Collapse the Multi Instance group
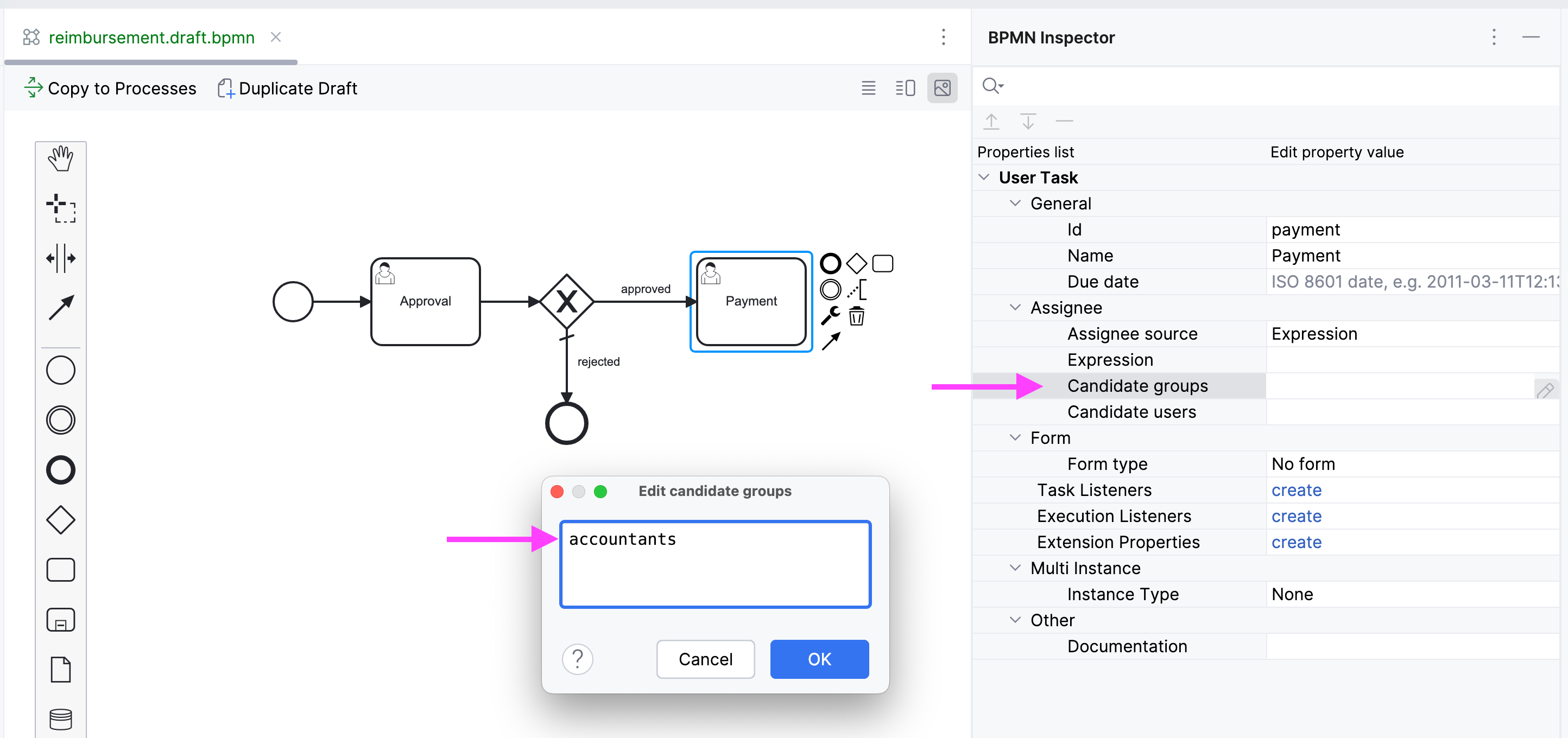Screen dimensions: 1568x738 click(x=1015, y=568)
